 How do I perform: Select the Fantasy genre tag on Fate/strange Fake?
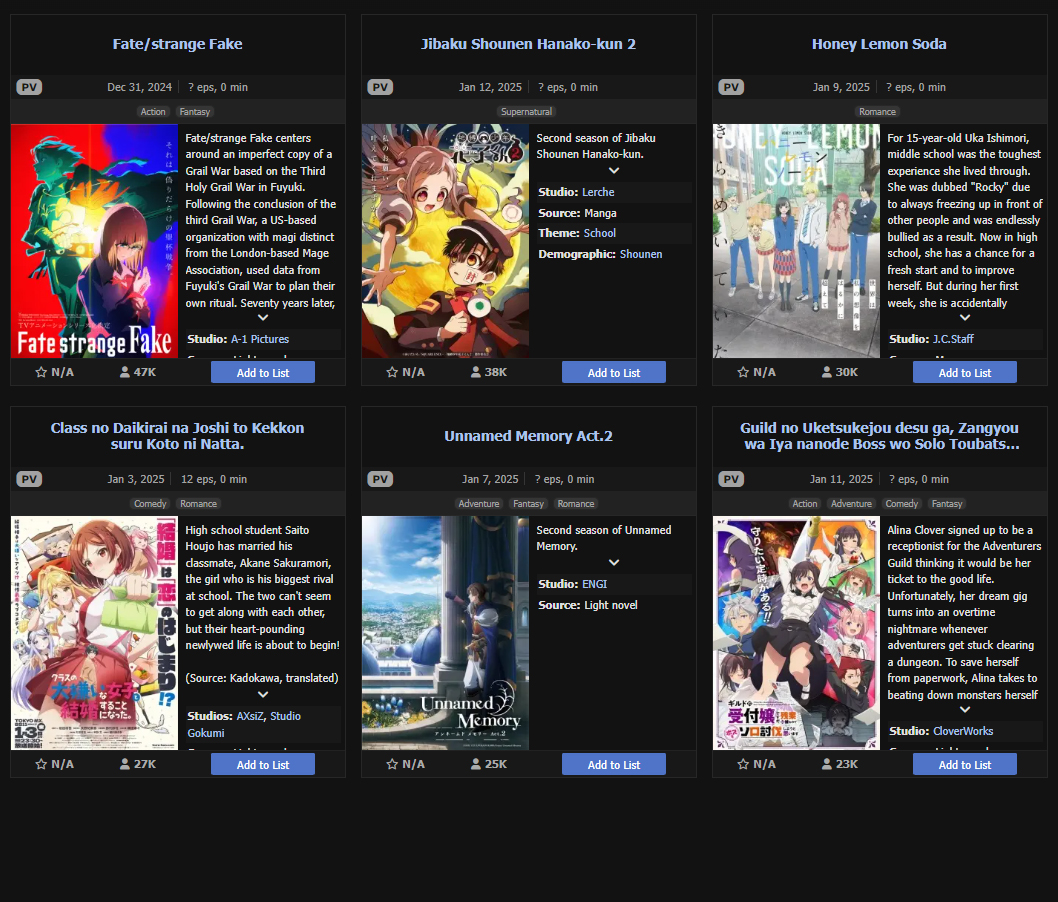[x=195, y=112]
